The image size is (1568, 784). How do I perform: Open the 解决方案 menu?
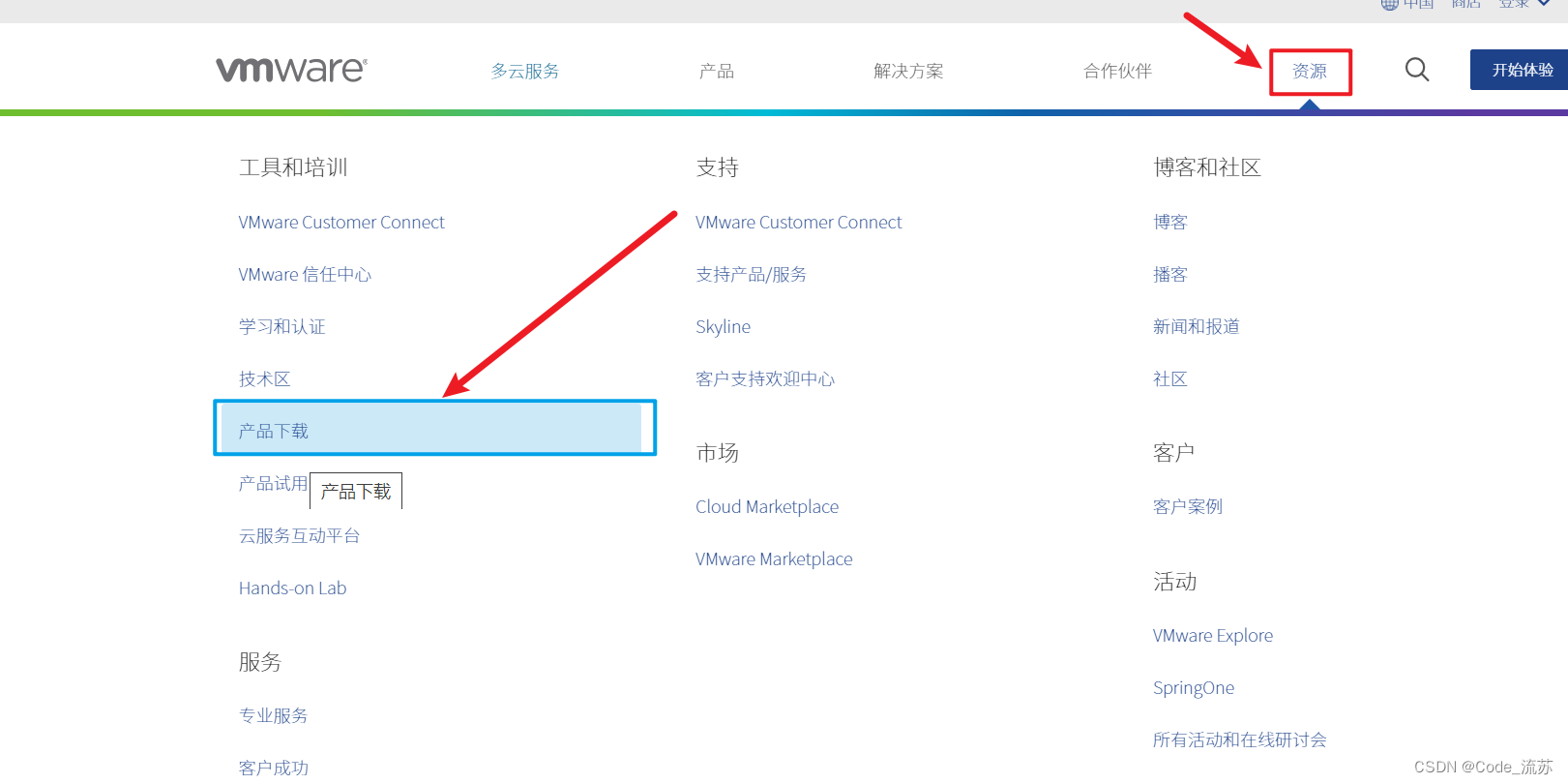tap(908, 71)
